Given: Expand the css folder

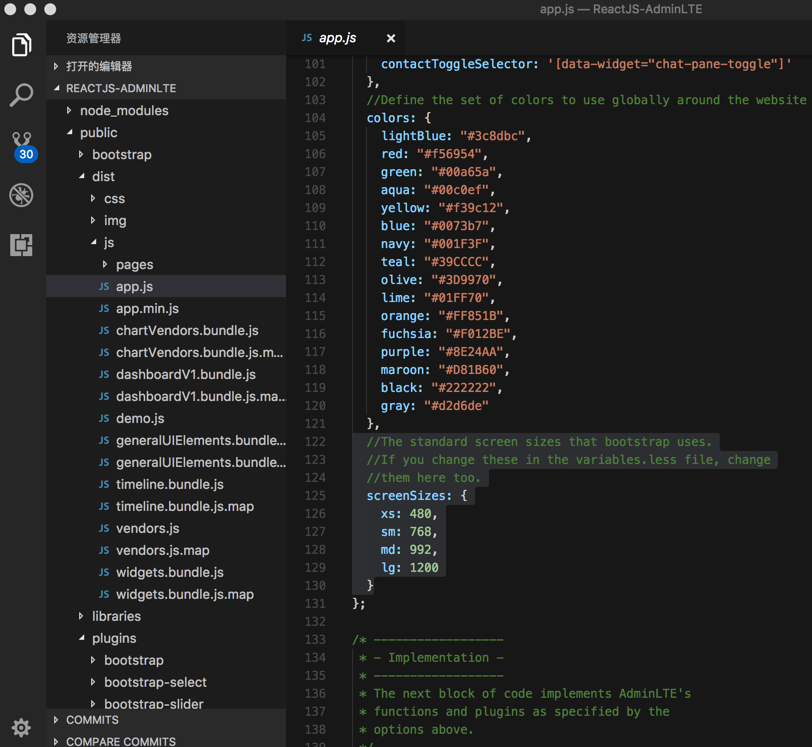Looking at the screenshot, I should [x=114, y=199].
